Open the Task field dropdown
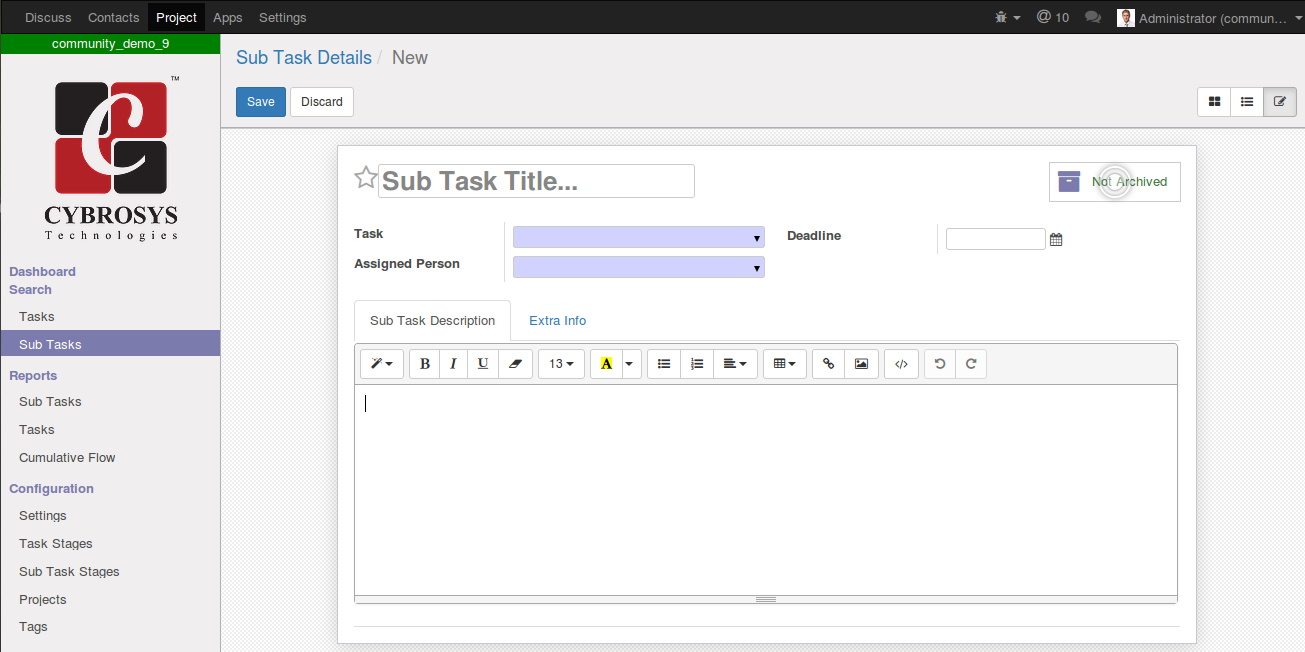The width and height of the screenshot is (1305, 652). (x=638, y=237)
